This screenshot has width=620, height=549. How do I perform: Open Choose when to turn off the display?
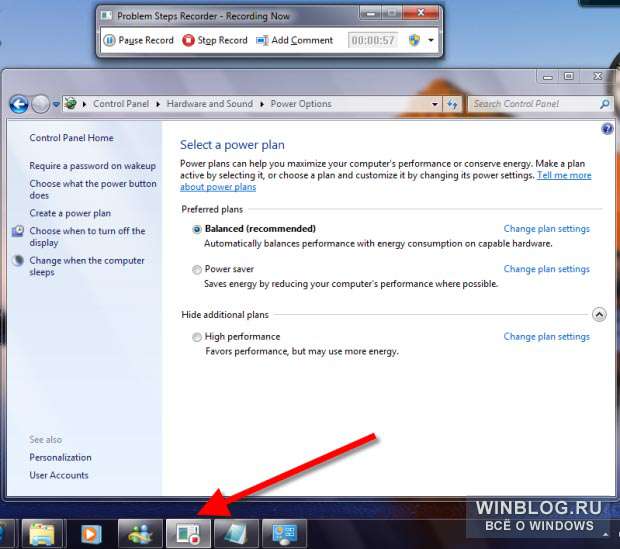click(87, 237)
